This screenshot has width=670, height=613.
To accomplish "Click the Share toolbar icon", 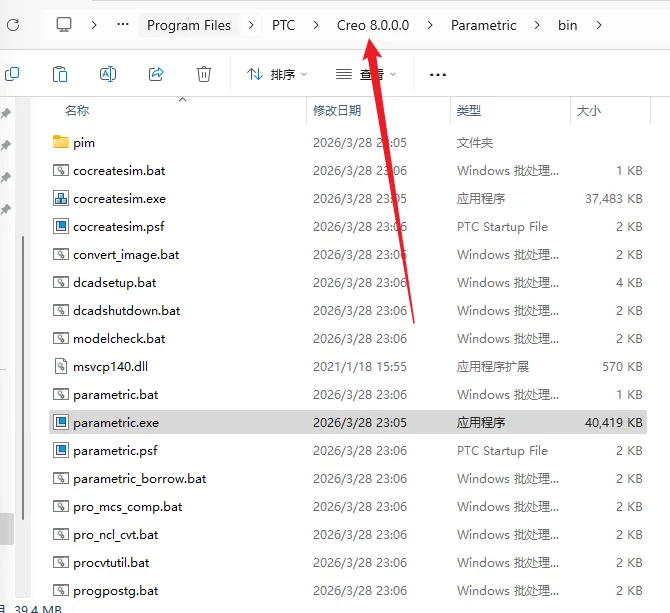I will tap(156, 74).
